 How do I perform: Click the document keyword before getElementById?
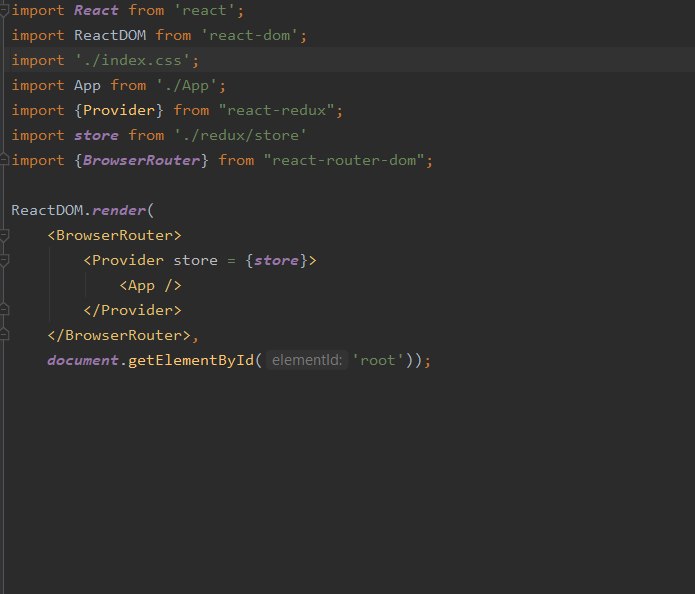coord(83,360)
